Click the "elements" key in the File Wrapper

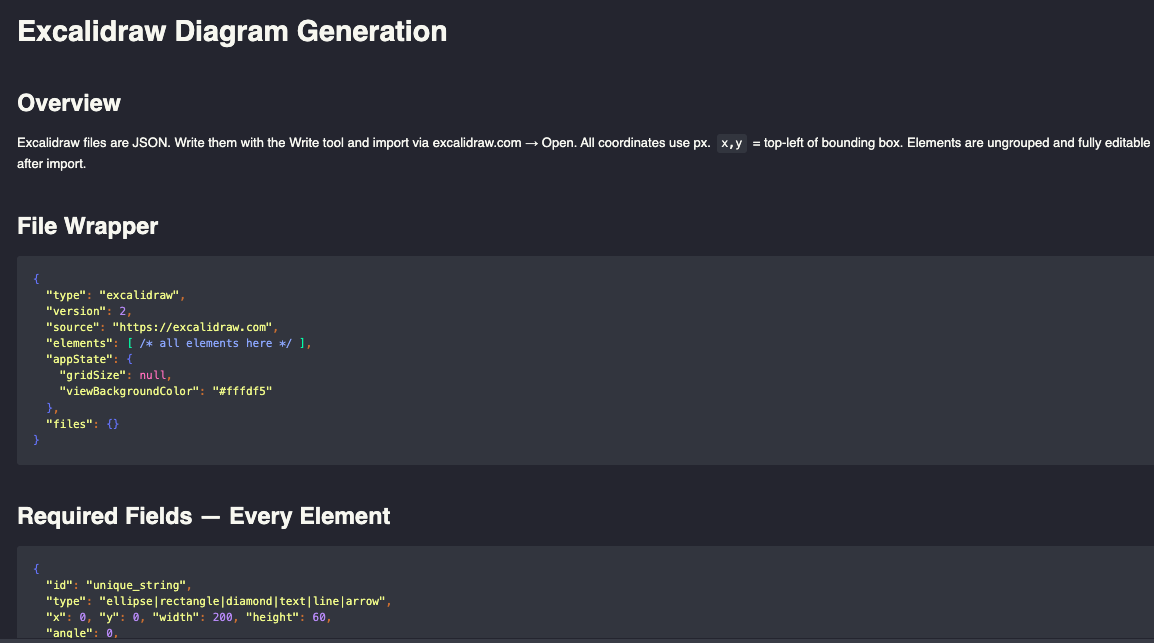[x=82, y=342]
